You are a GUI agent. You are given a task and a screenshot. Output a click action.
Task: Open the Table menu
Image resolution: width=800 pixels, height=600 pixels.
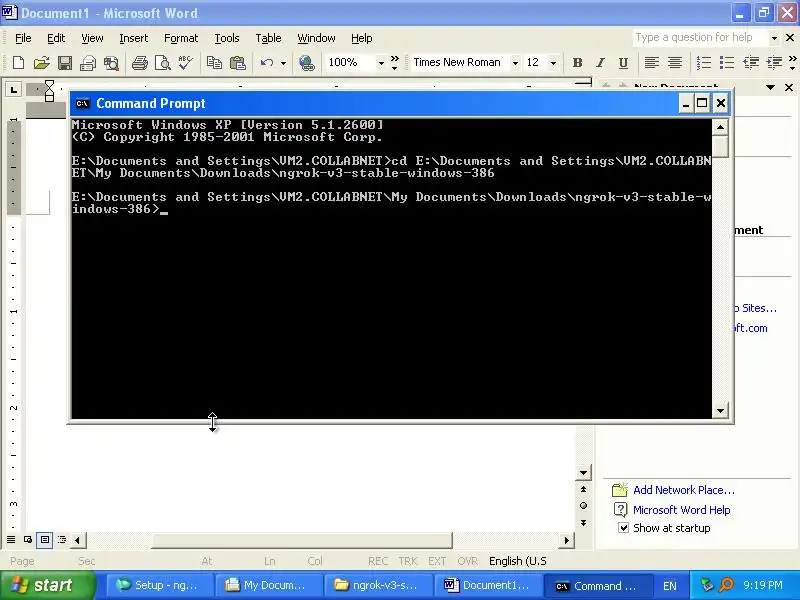pos(268,38)
